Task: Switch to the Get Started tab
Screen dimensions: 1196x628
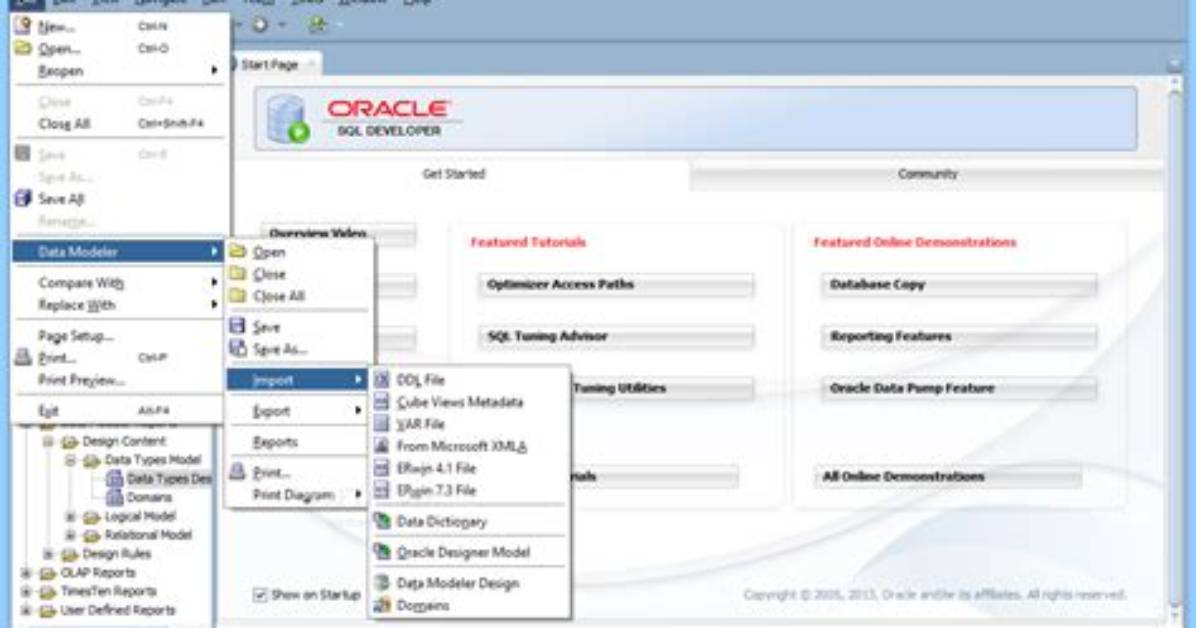Action: point(454,174)
